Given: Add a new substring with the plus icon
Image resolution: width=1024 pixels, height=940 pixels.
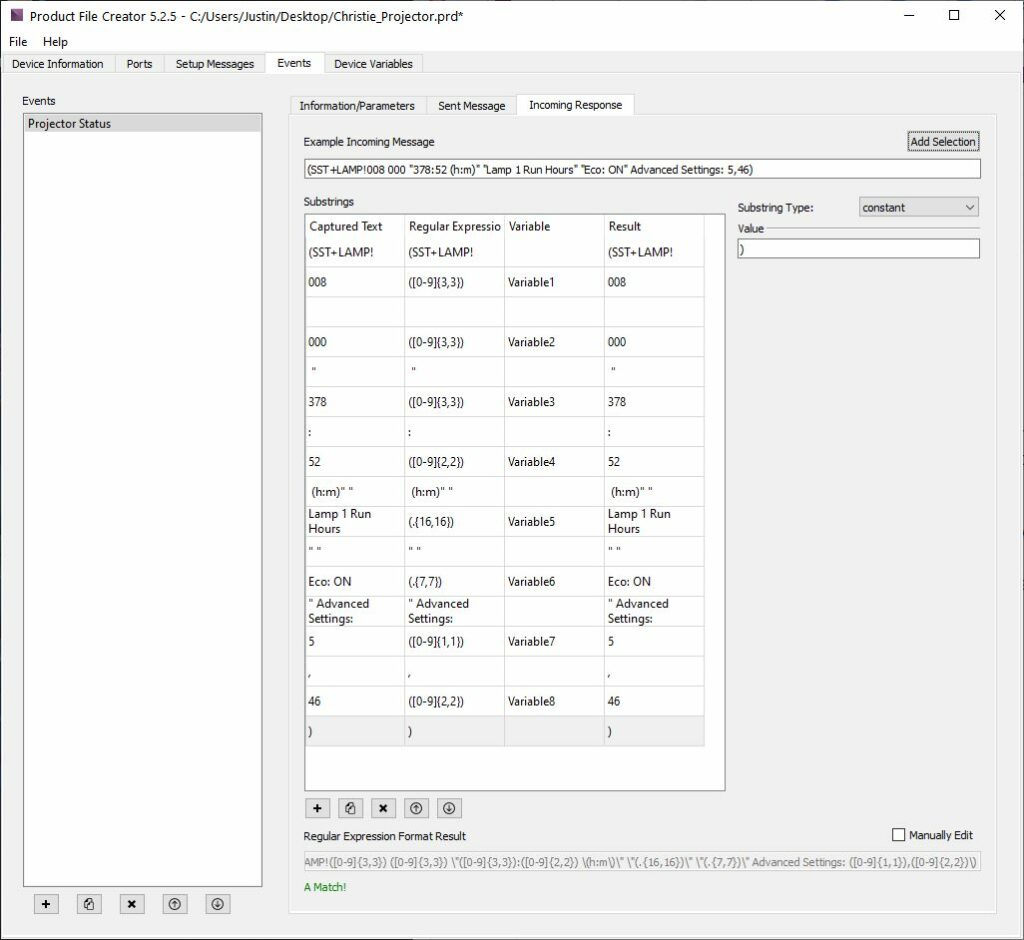Looking at the screenshot, I should pyautogui.click(x=317, y=808).
